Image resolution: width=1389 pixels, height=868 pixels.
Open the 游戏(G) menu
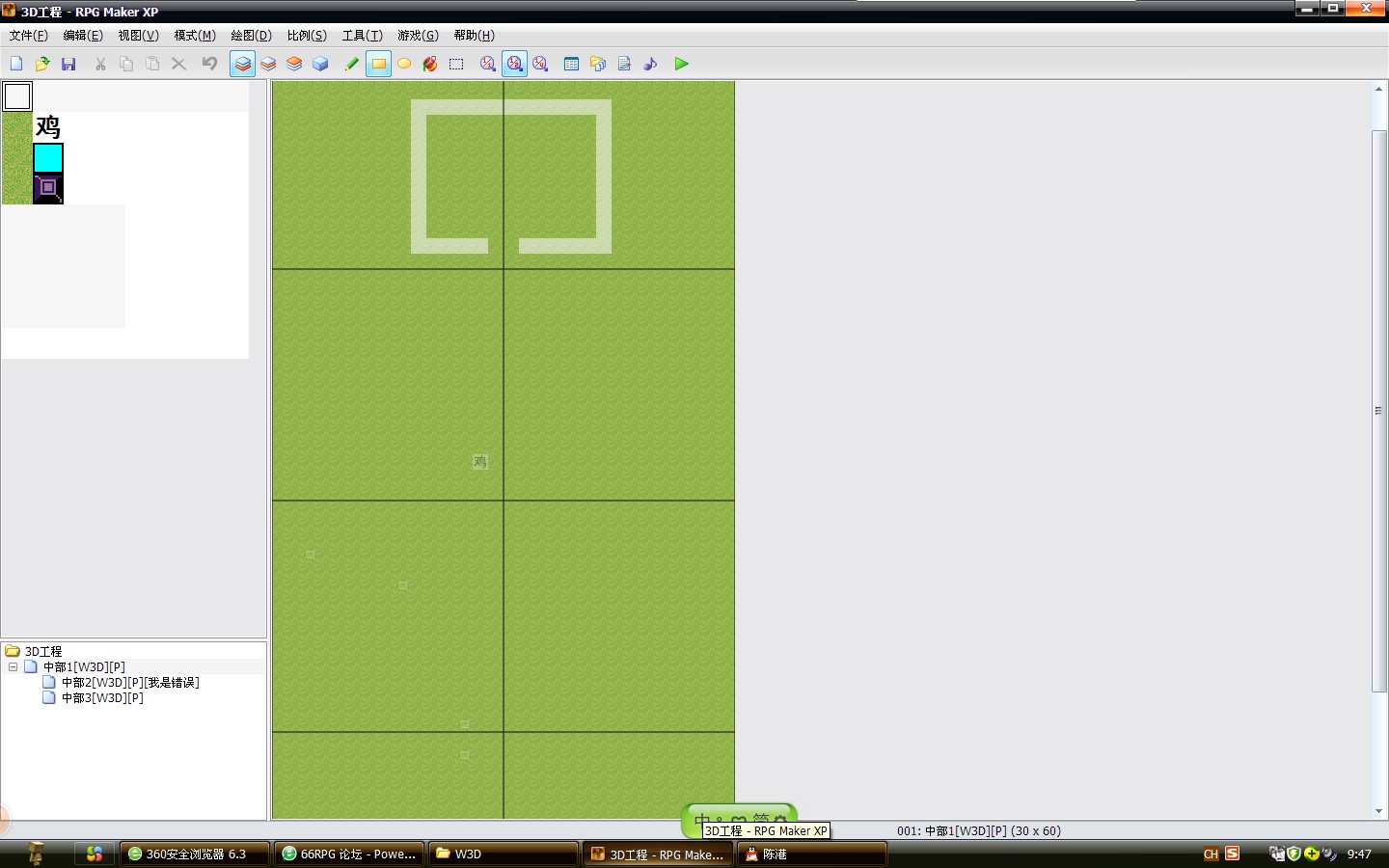(x=418, y=36)
